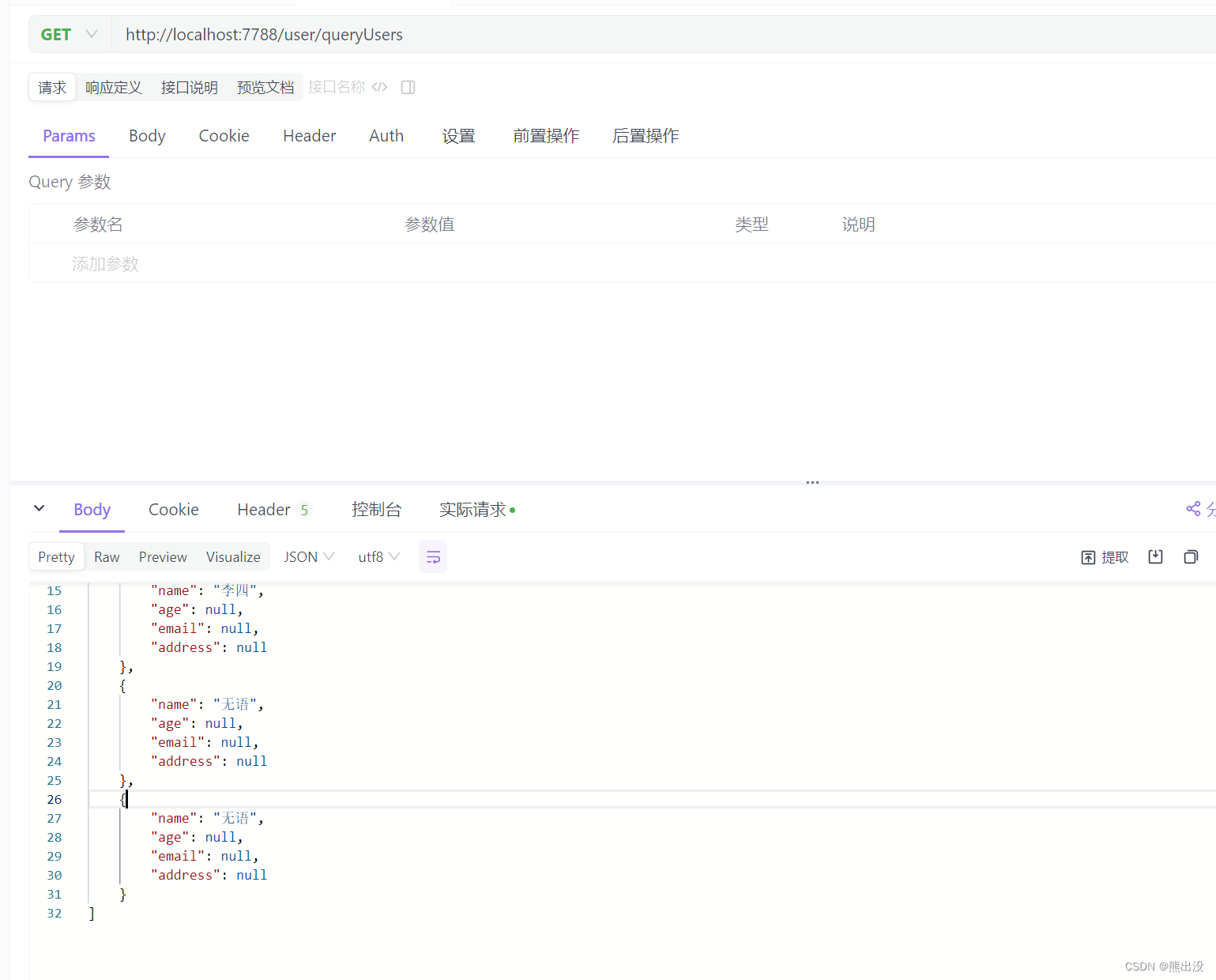This screenshot has width=1216, height=980.
Task: Click the 说明 column header
Action: click(858, 224)
